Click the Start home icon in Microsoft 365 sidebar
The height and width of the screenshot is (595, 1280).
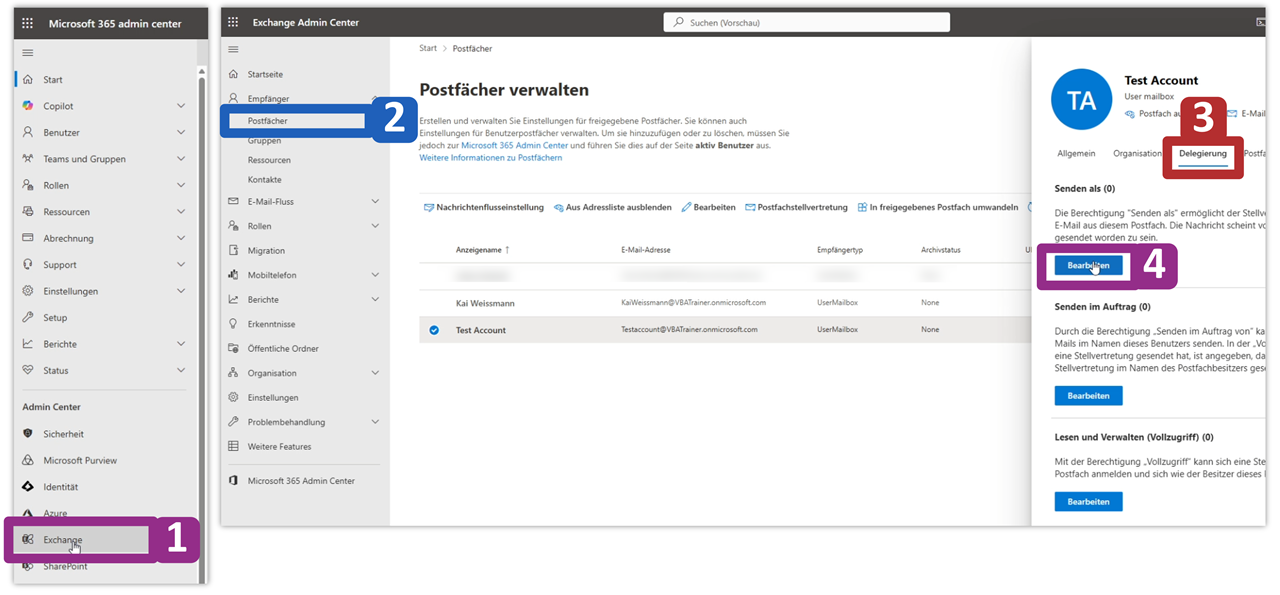[x=28, y=79]
